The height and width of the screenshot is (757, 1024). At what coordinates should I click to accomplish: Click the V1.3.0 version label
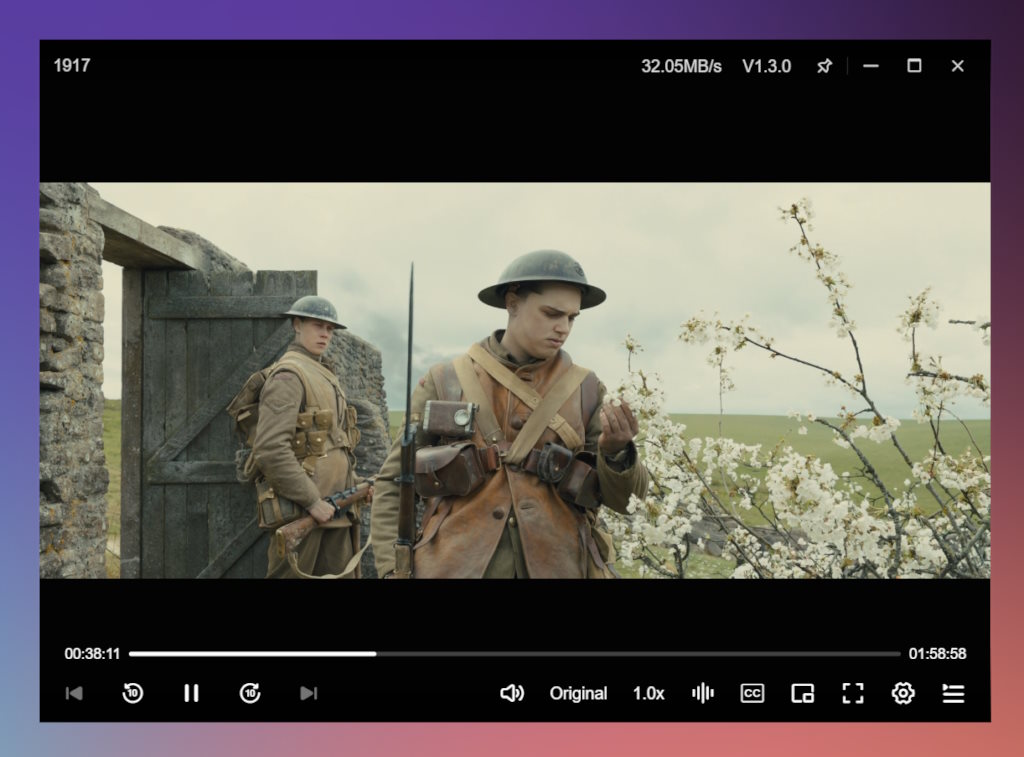(767, 66)
